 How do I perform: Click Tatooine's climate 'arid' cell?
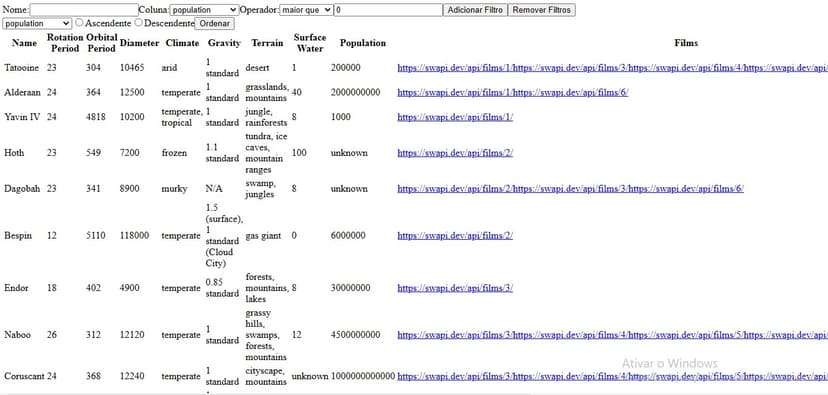pyautogui.click(x=170, y=68)
